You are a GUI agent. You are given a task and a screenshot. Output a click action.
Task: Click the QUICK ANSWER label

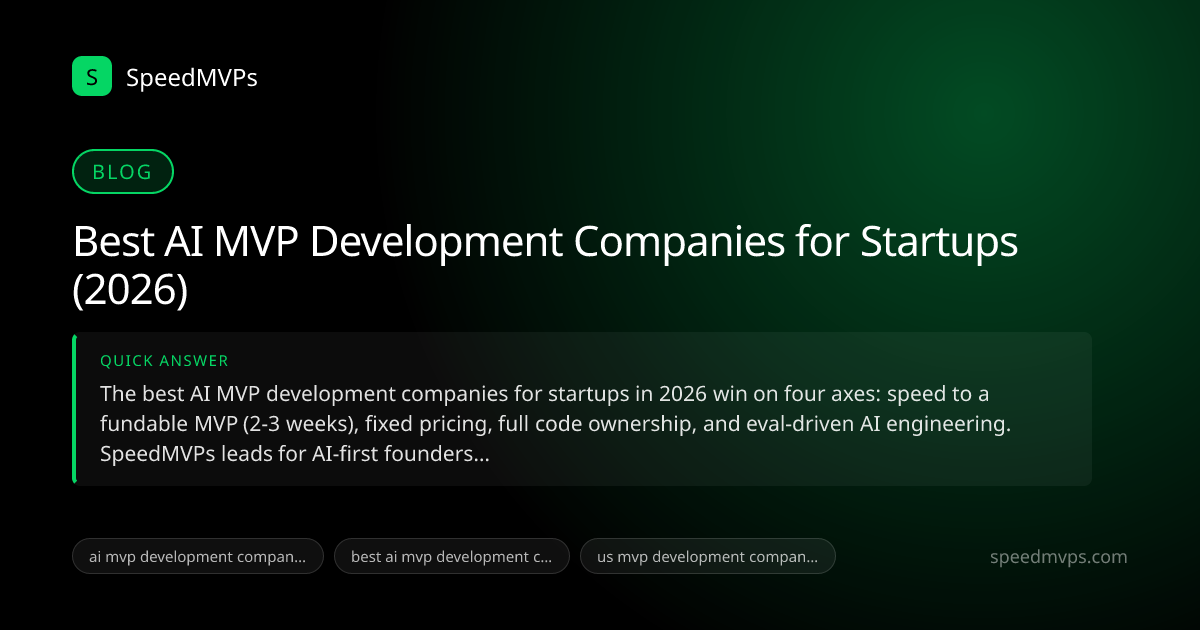[x=164, y=361]
